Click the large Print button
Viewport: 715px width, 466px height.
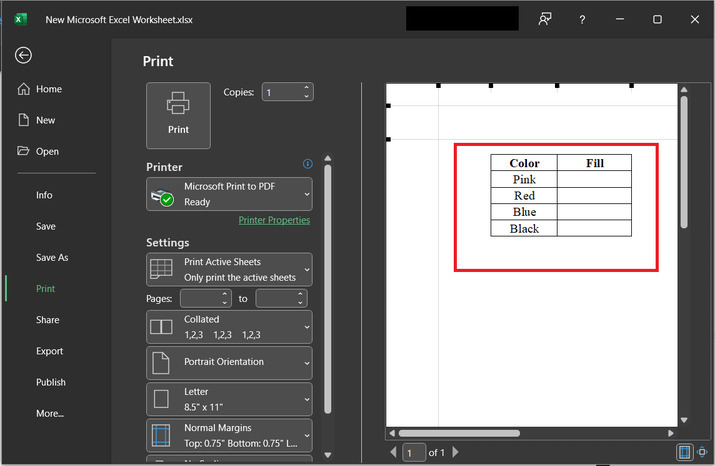pos(178,115)
